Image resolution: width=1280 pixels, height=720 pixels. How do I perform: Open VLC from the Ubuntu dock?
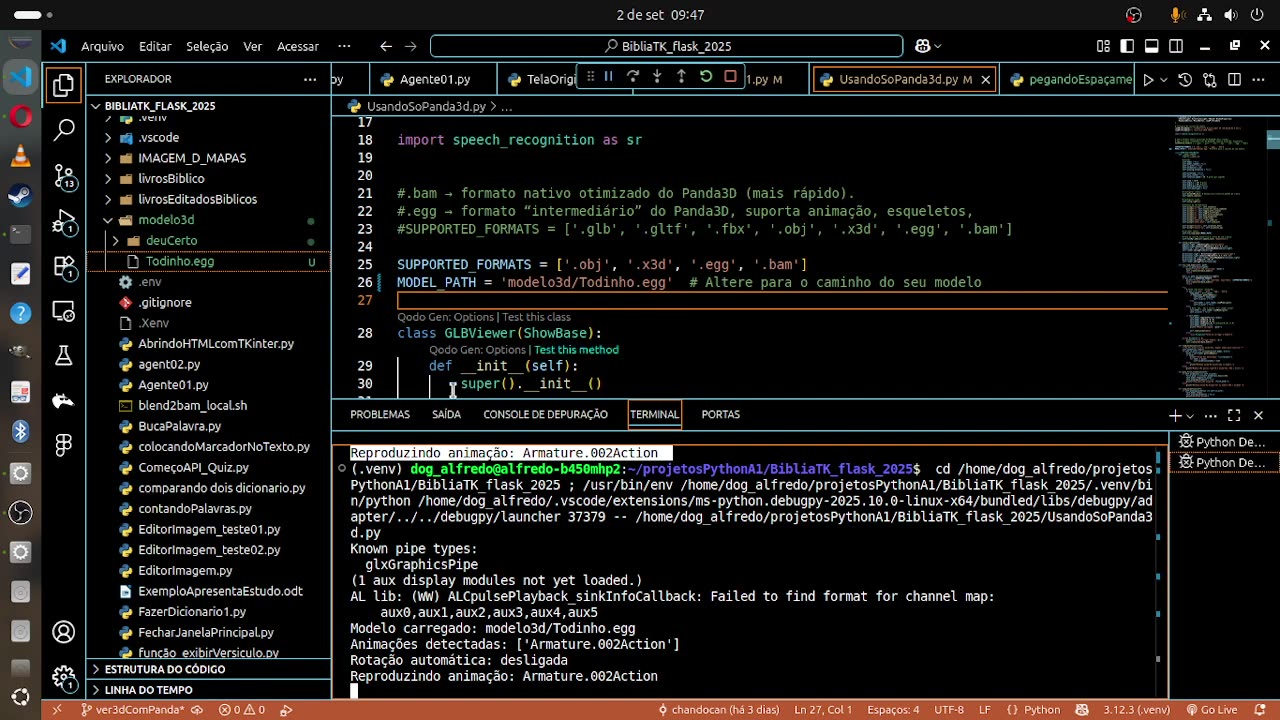coord(20,155)
